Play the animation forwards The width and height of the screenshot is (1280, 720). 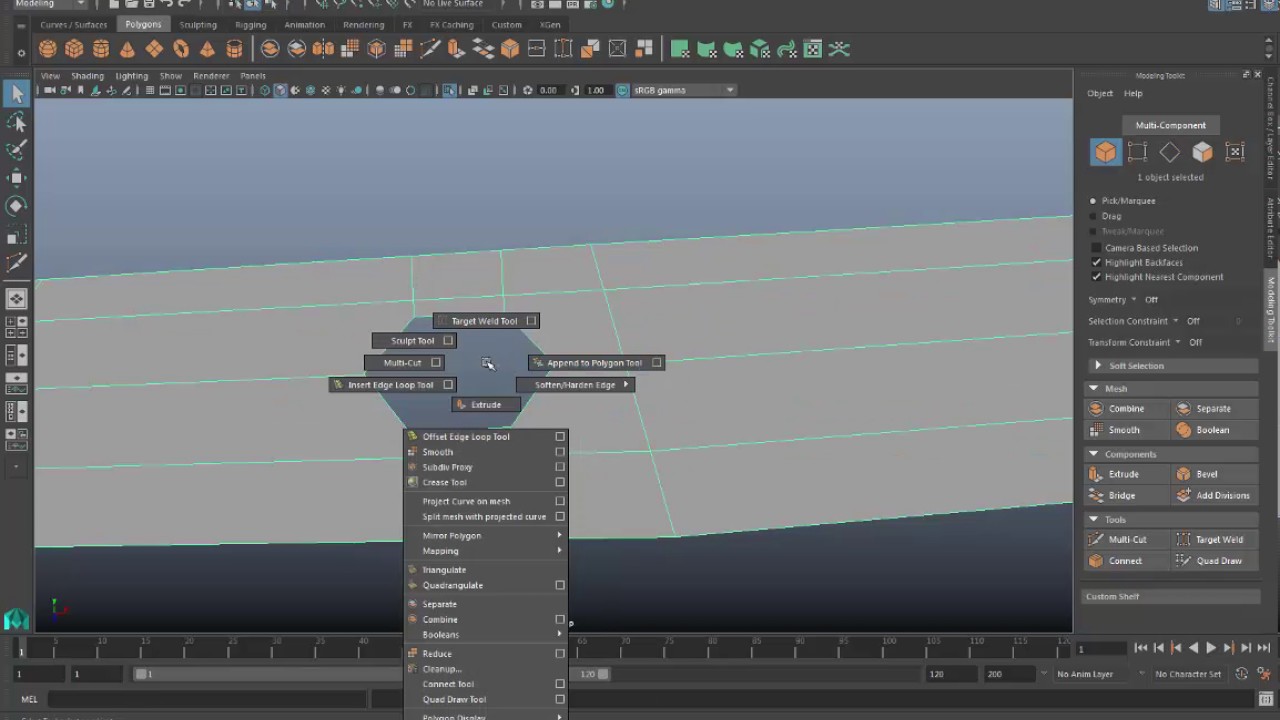pos(1210,648)
